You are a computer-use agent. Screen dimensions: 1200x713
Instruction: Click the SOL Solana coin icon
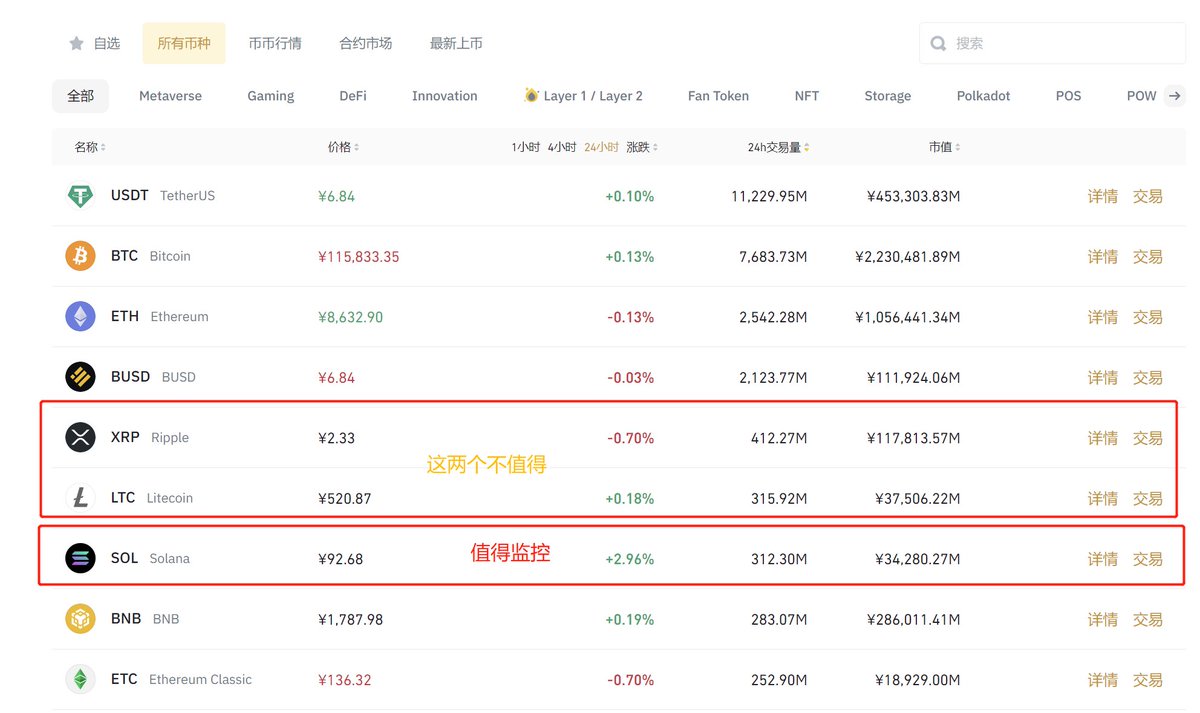pyautogui.click(x=80, y=558)
